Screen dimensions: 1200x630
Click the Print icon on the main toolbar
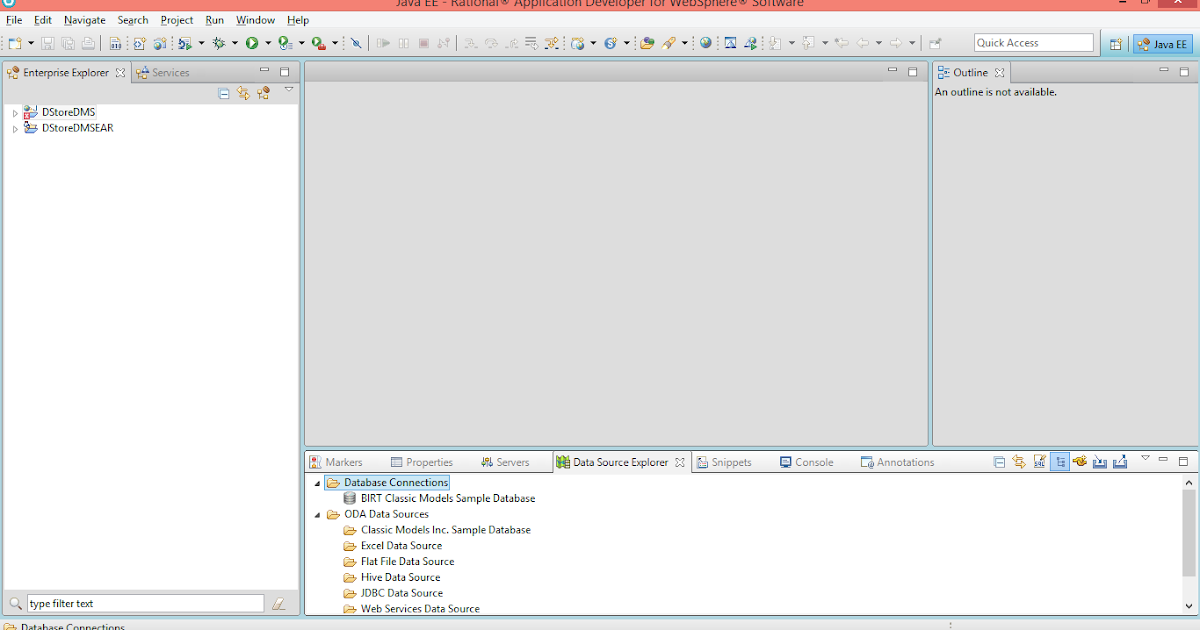(87, 43)
